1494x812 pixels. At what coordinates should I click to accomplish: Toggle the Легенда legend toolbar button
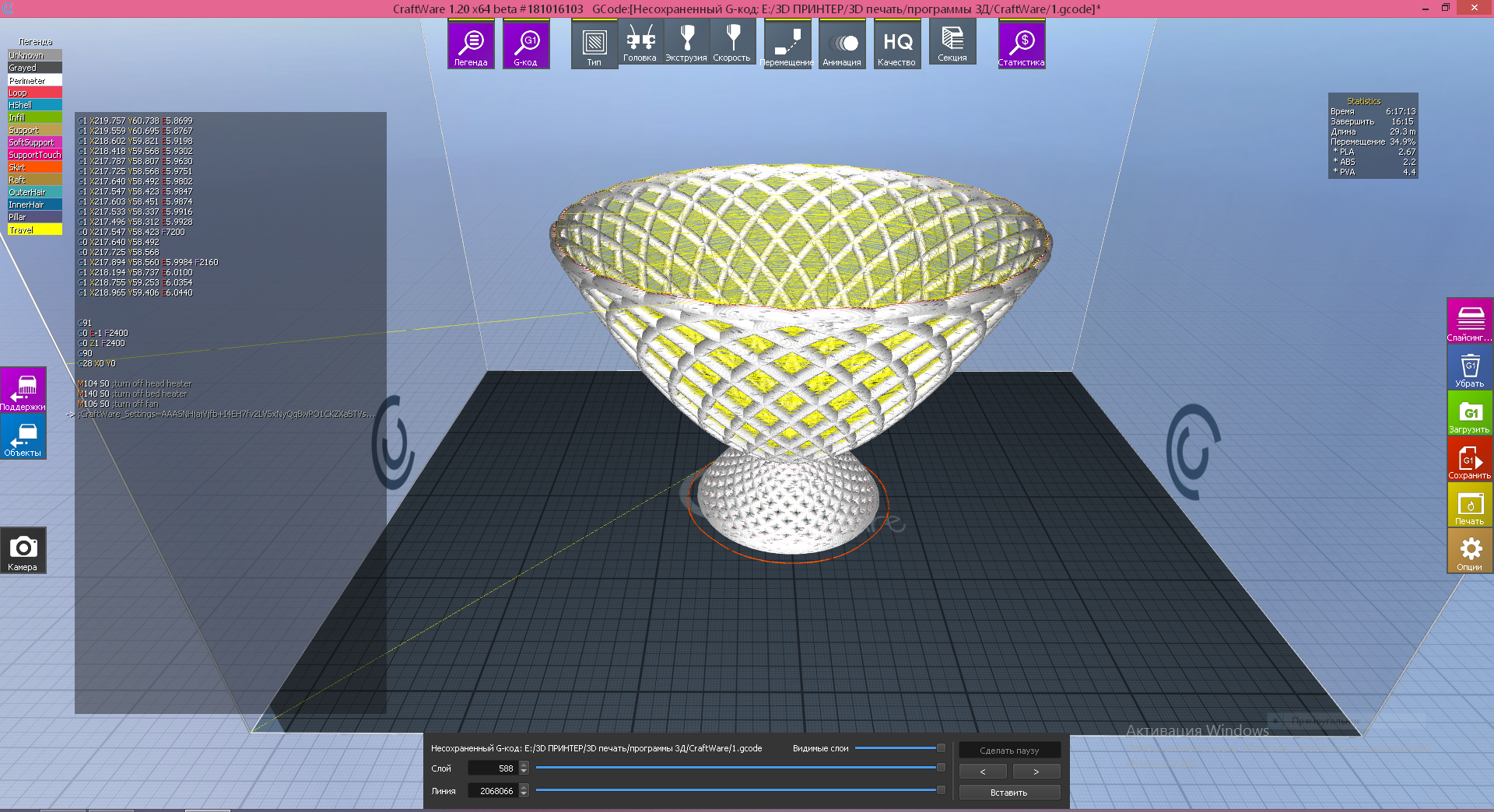(x=471, y=45)
